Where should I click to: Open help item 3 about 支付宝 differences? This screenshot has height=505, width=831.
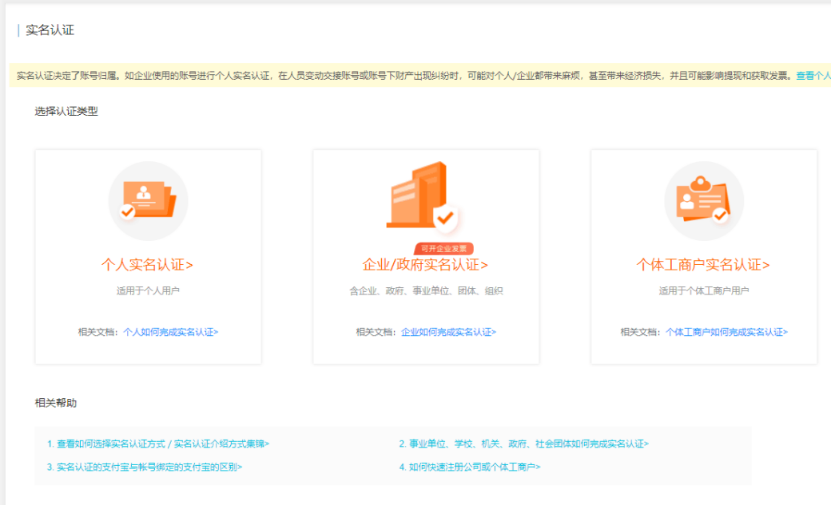[144, 466]
